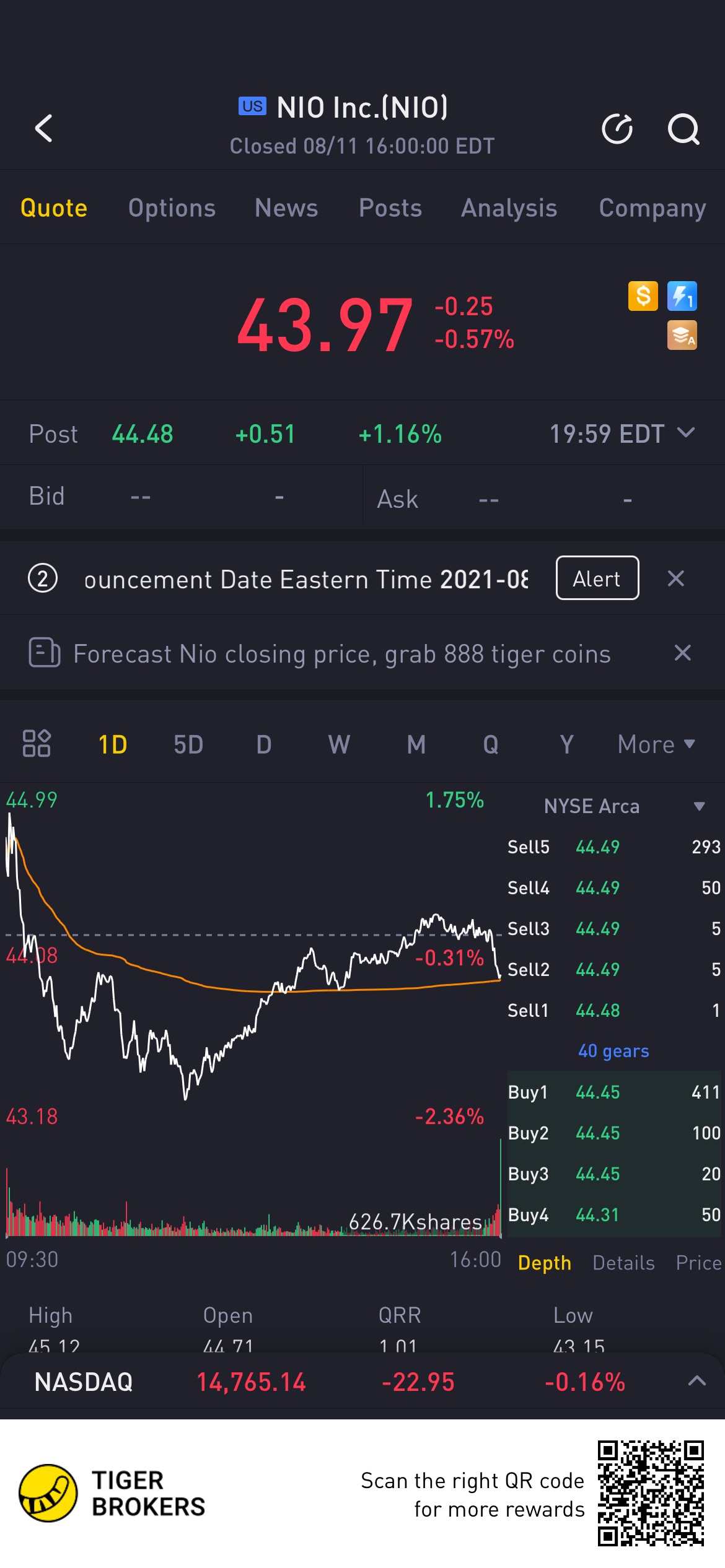Tap the blue lightning quick-trade icon
Viewport: 725px width, 1568px height.
(x=682, y=295)
